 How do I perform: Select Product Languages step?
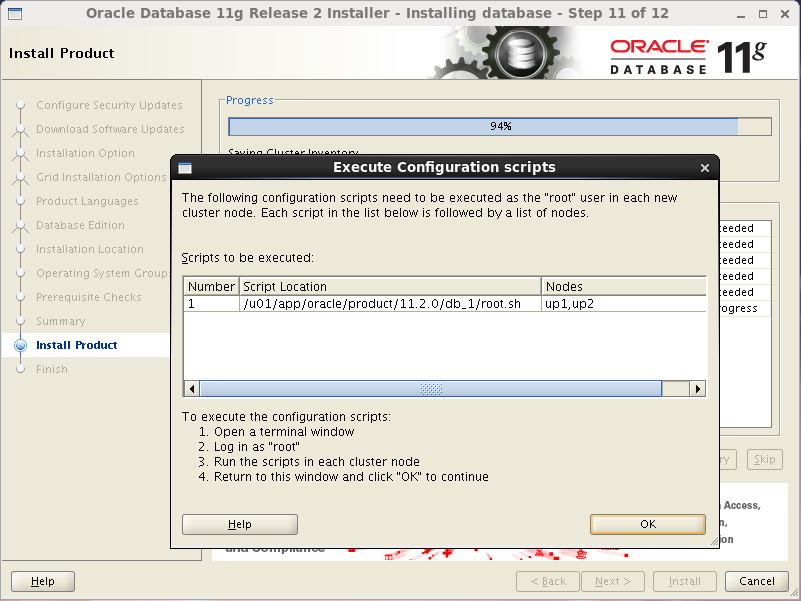coord(87,201)
